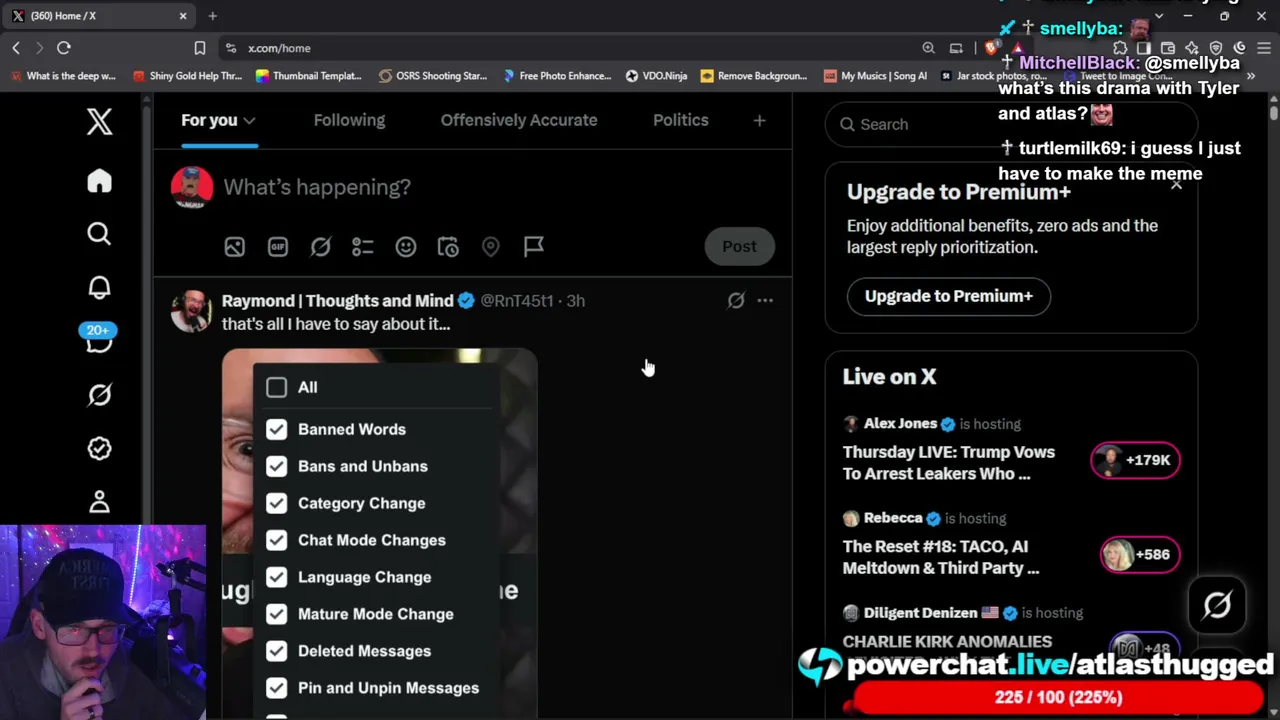Uncheck Pin and Unpin Messages checkbox
The height and width of the screenshot is (720, 1280).
tap(276, 688)
